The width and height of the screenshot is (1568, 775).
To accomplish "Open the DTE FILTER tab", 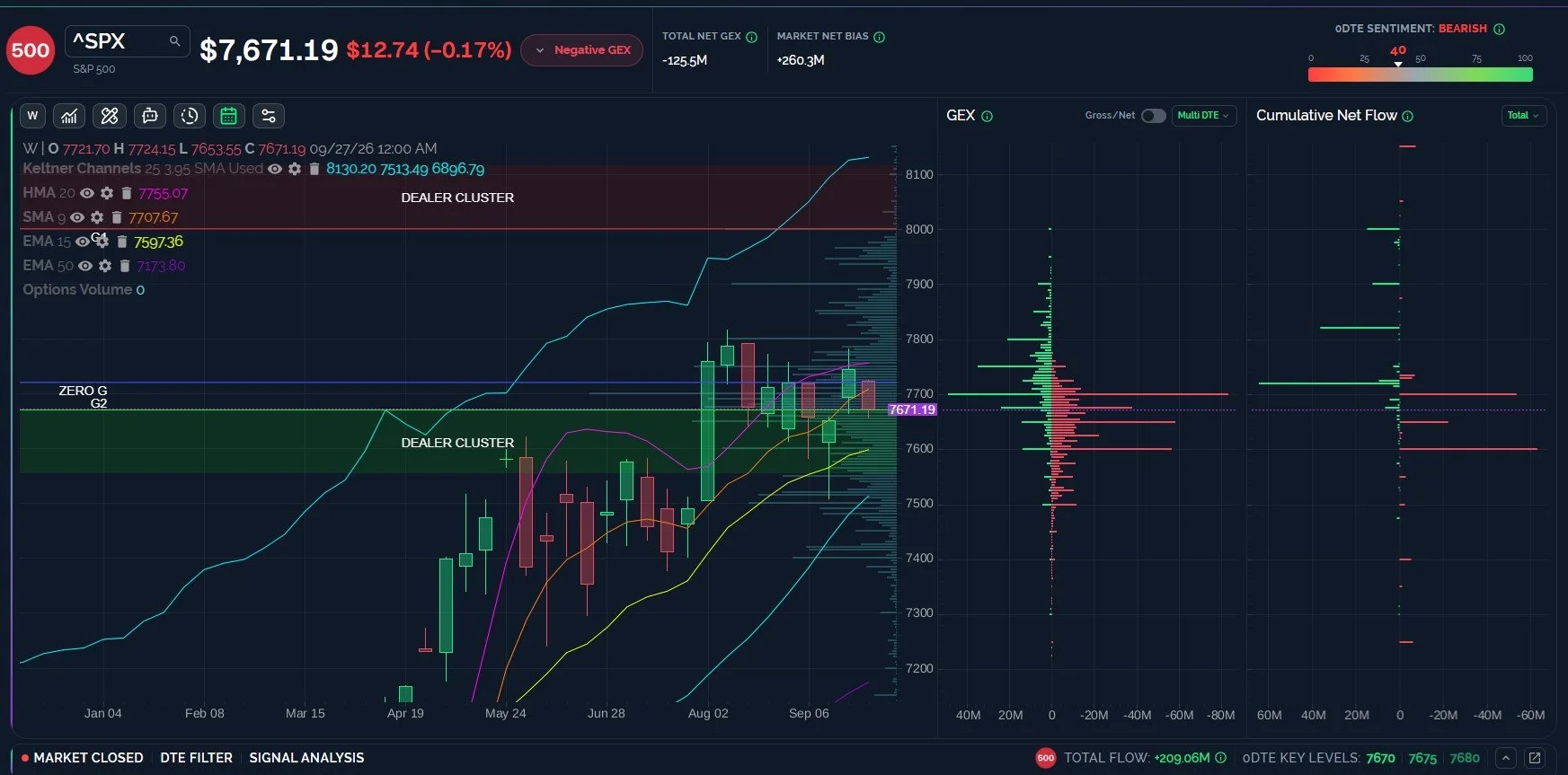I will [x=196, y=758].
